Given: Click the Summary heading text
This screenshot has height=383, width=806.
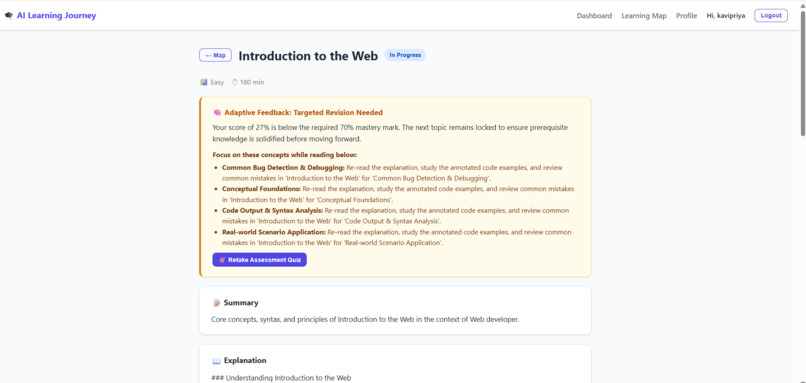Looking at the screenshot, I should point(241,303).
